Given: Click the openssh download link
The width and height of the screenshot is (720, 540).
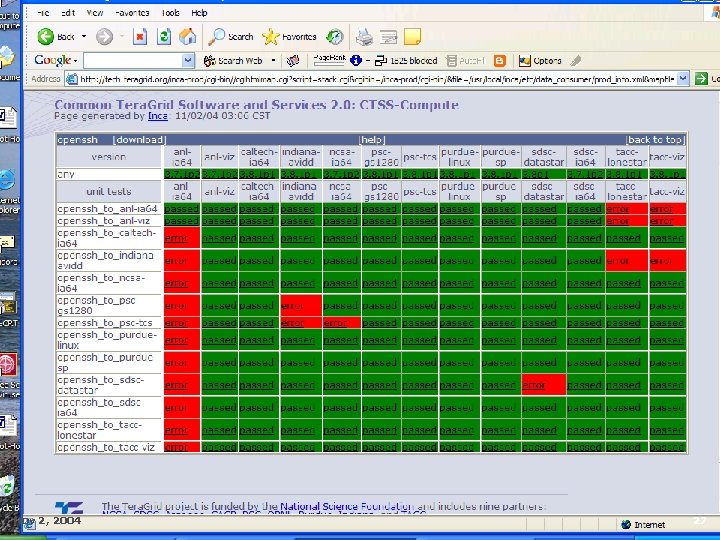Looking at the screenshot, I should coord(140,140).
